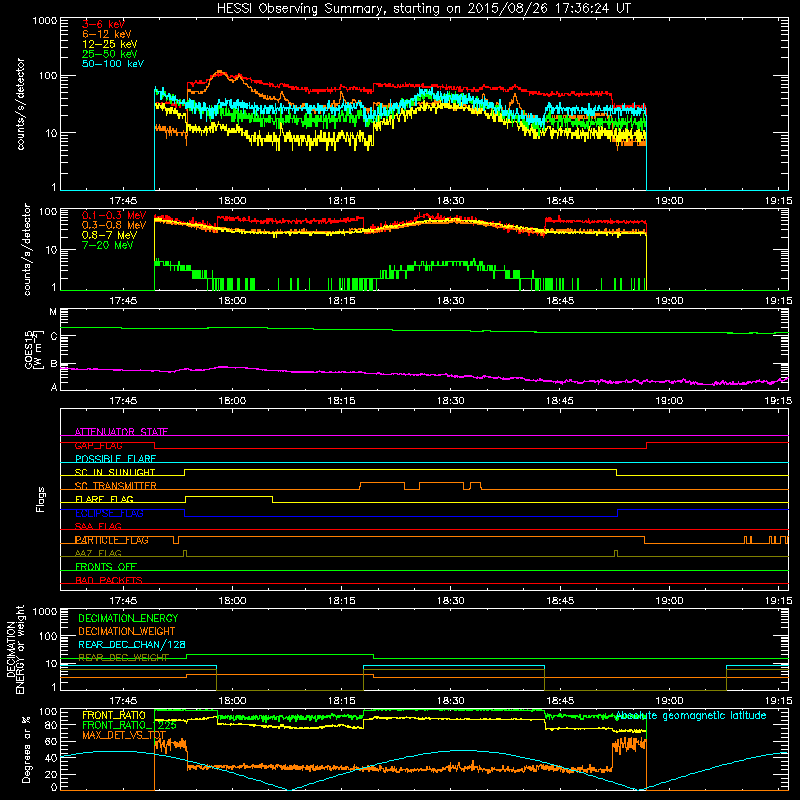This screenshot has height=800, width=800.
Task: Click the REAR_DEC_CHAN/128 legend label
Action: pos(132,644)
